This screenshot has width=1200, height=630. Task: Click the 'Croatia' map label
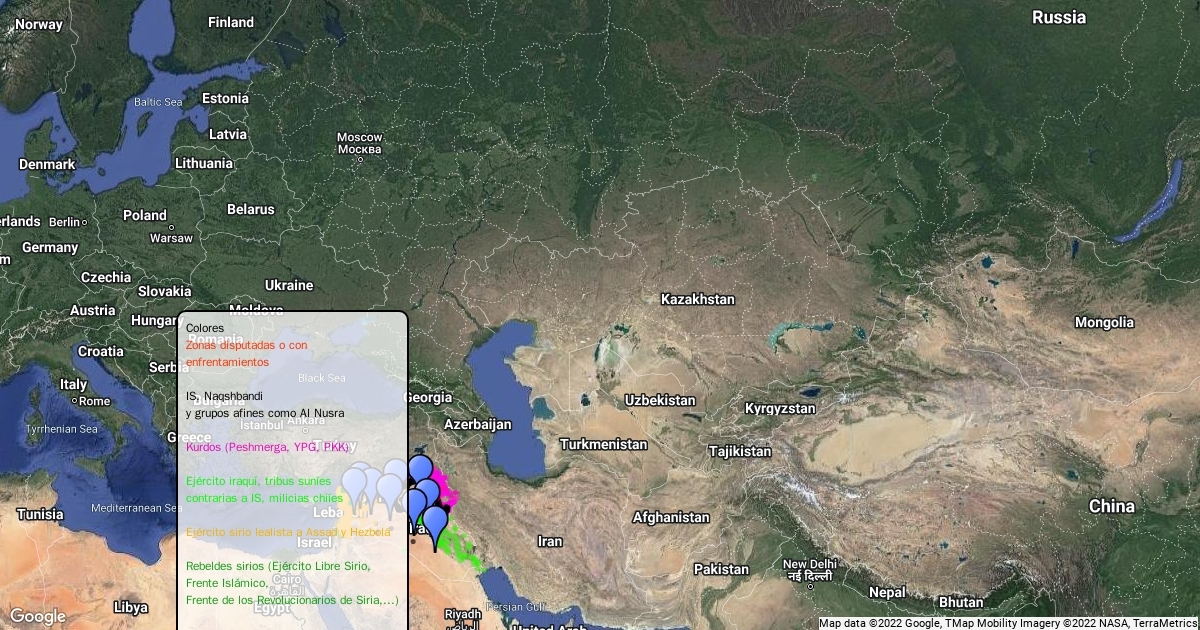point(101,351)
